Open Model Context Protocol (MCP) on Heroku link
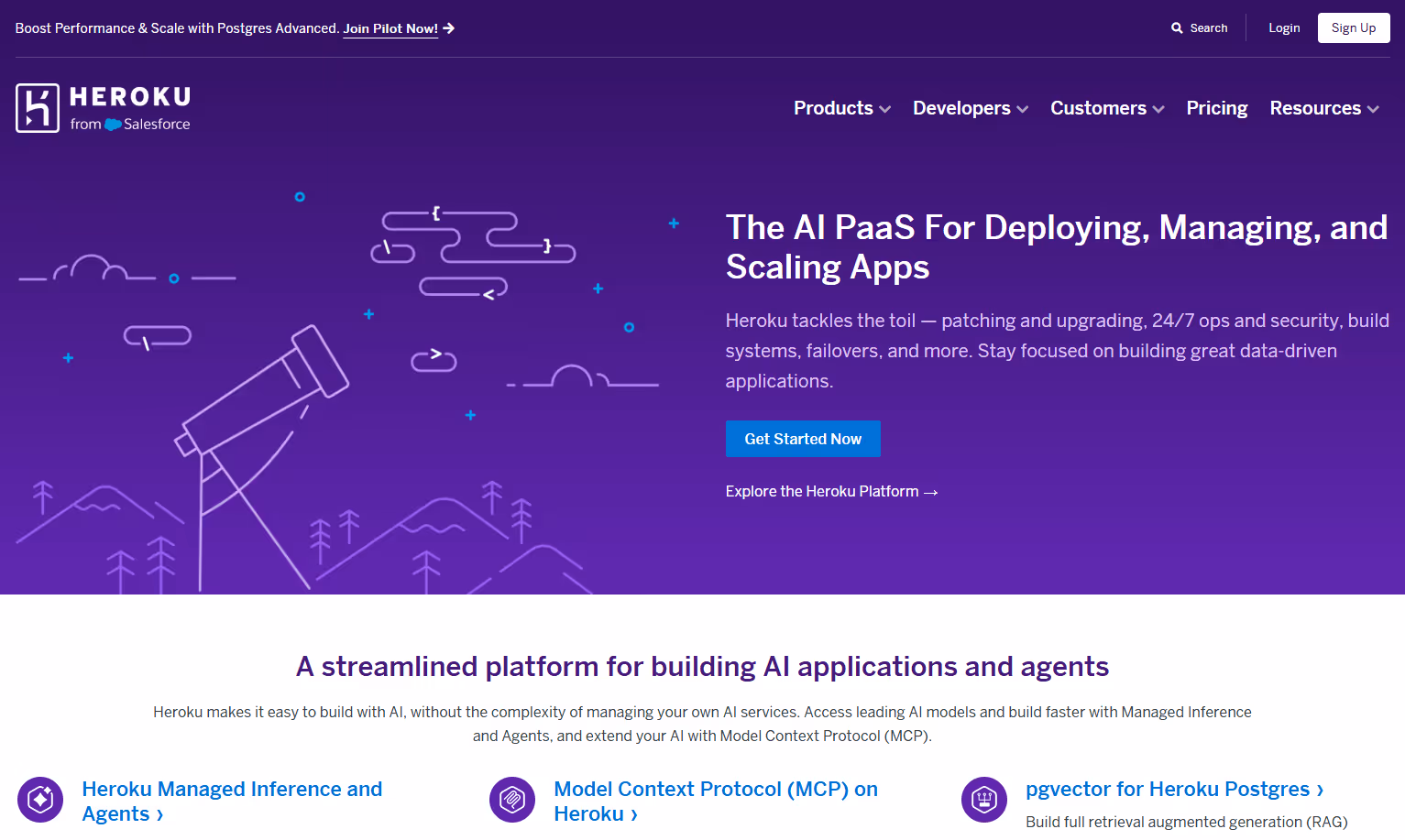This screenshot has height=840, width=1405. (716, 802)
